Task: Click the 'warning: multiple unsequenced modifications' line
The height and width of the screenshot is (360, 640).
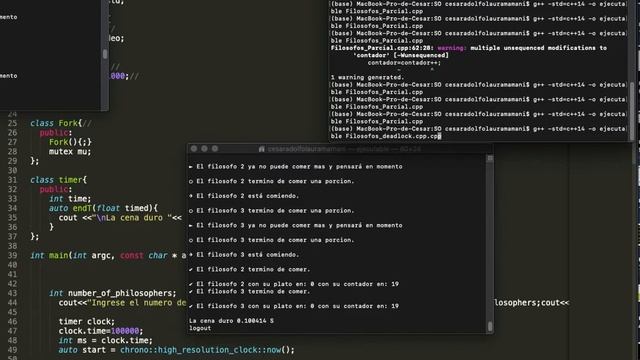Action: (469, 48)
